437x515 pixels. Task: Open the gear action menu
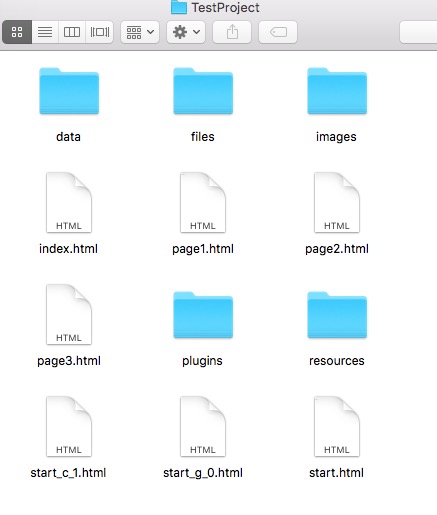pos(186,32)
